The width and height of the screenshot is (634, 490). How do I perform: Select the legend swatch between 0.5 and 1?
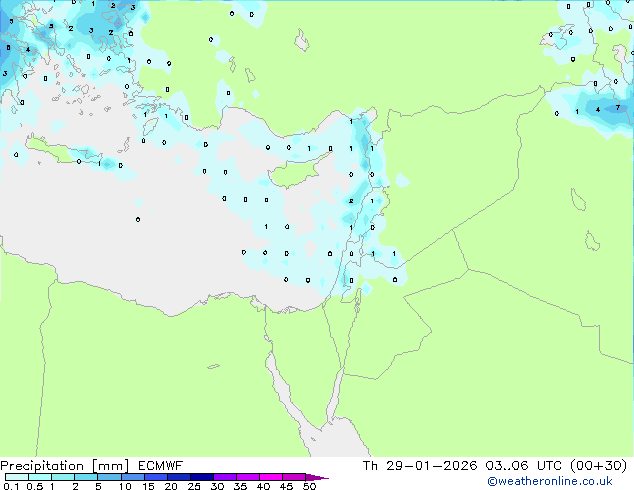pyautogui.click(x=40, y=477)
